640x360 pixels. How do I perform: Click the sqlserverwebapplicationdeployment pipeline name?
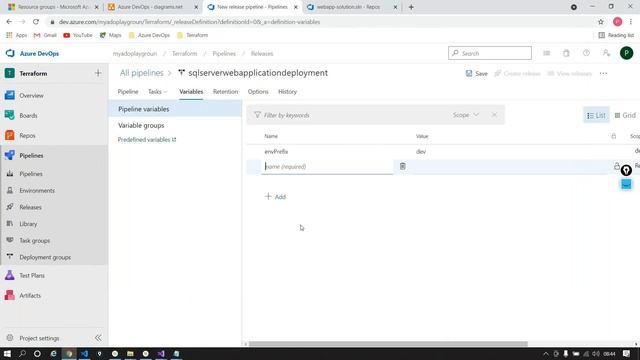pyautogui.click(x=258, y=73)
